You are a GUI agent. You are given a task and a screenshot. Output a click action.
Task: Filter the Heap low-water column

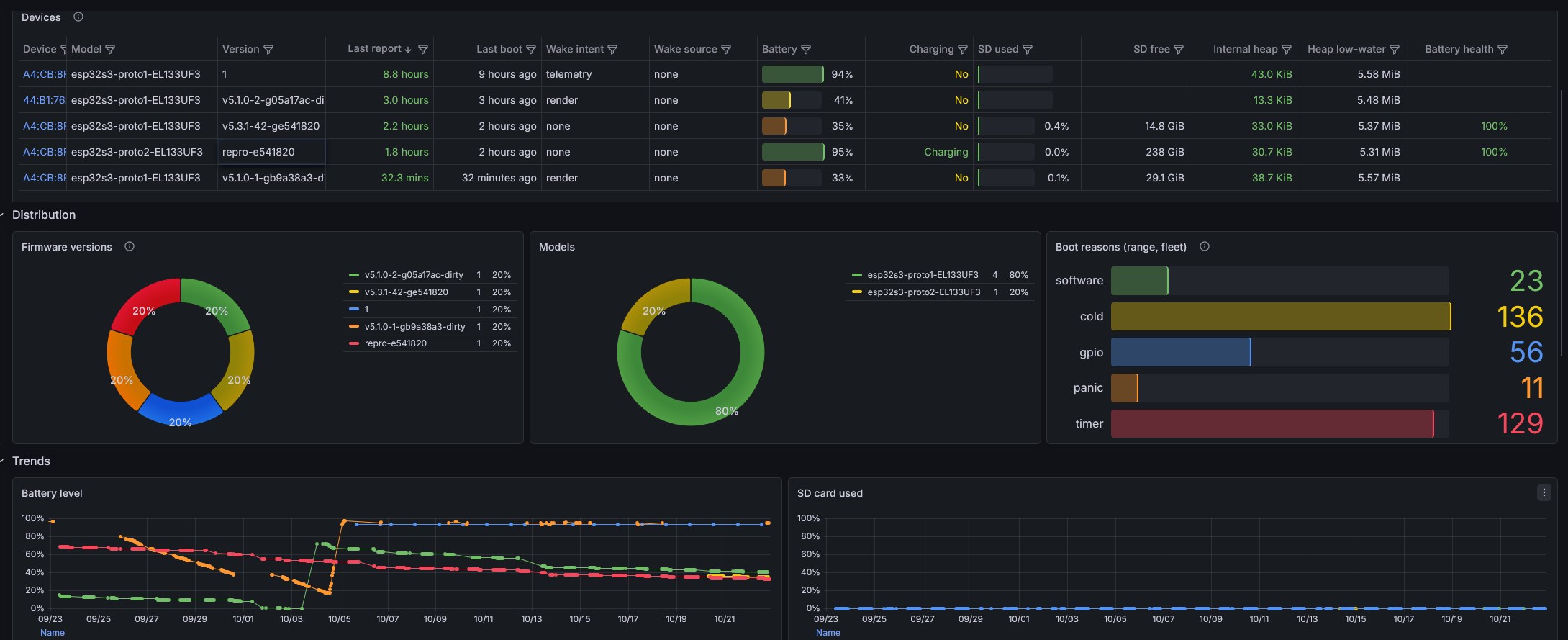pyautogui.click(x=1395, y=50)
